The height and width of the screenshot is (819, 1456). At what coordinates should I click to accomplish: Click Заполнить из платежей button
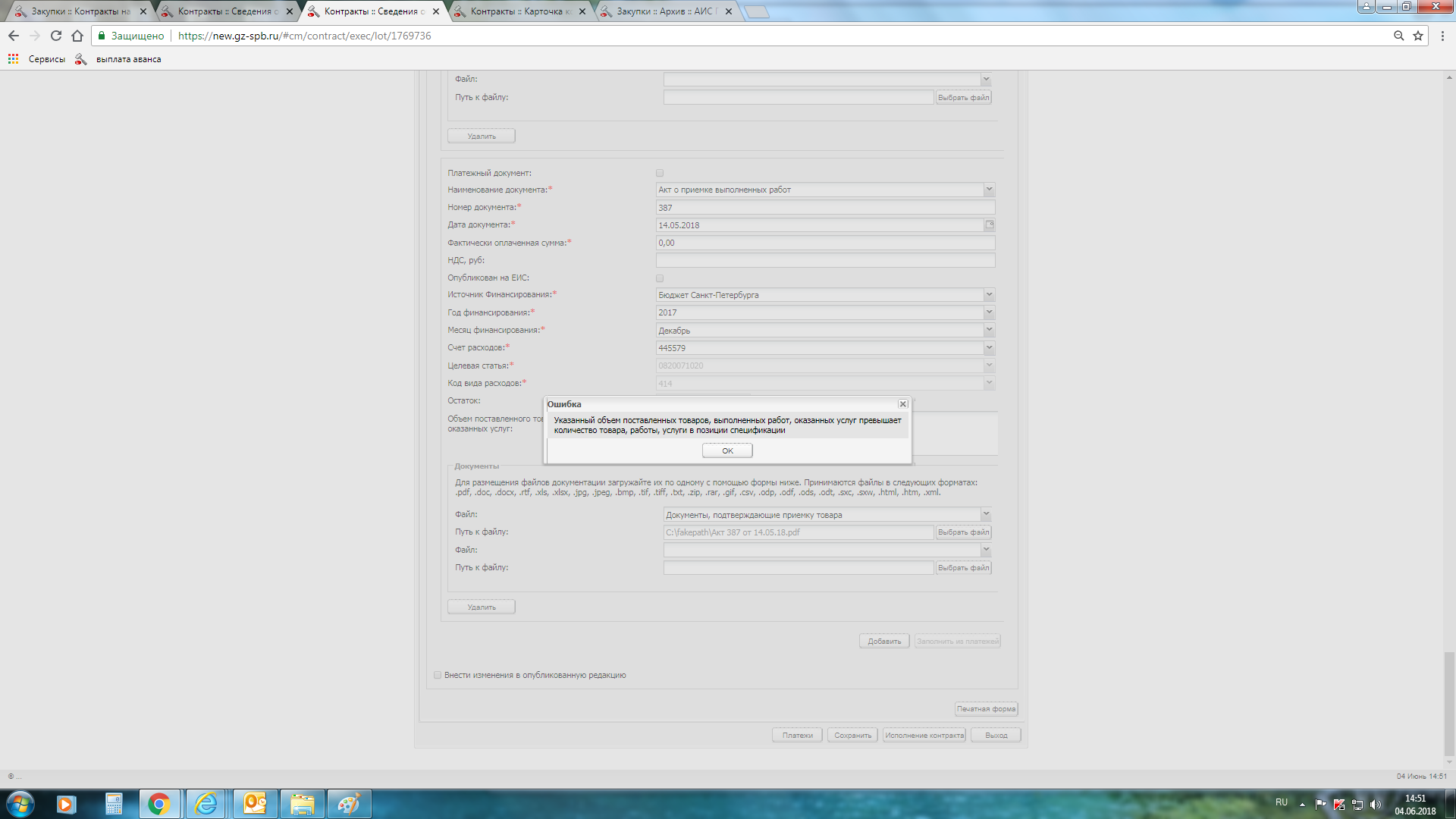(x=957, y=642)
